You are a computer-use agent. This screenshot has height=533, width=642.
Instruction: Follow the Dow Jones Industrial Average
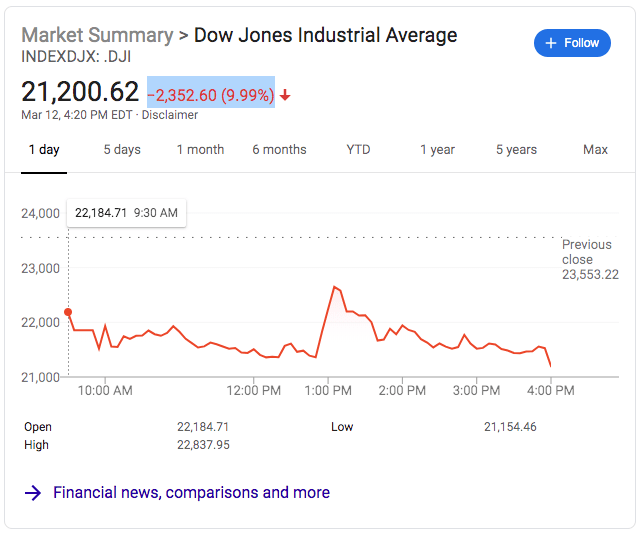pos(572,43)
